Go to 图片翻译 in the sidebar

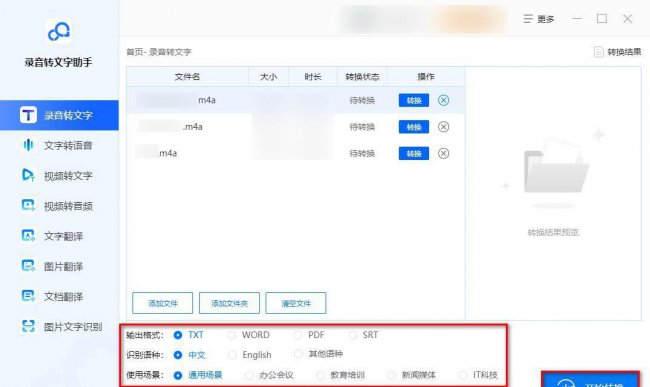pos(59,266)
